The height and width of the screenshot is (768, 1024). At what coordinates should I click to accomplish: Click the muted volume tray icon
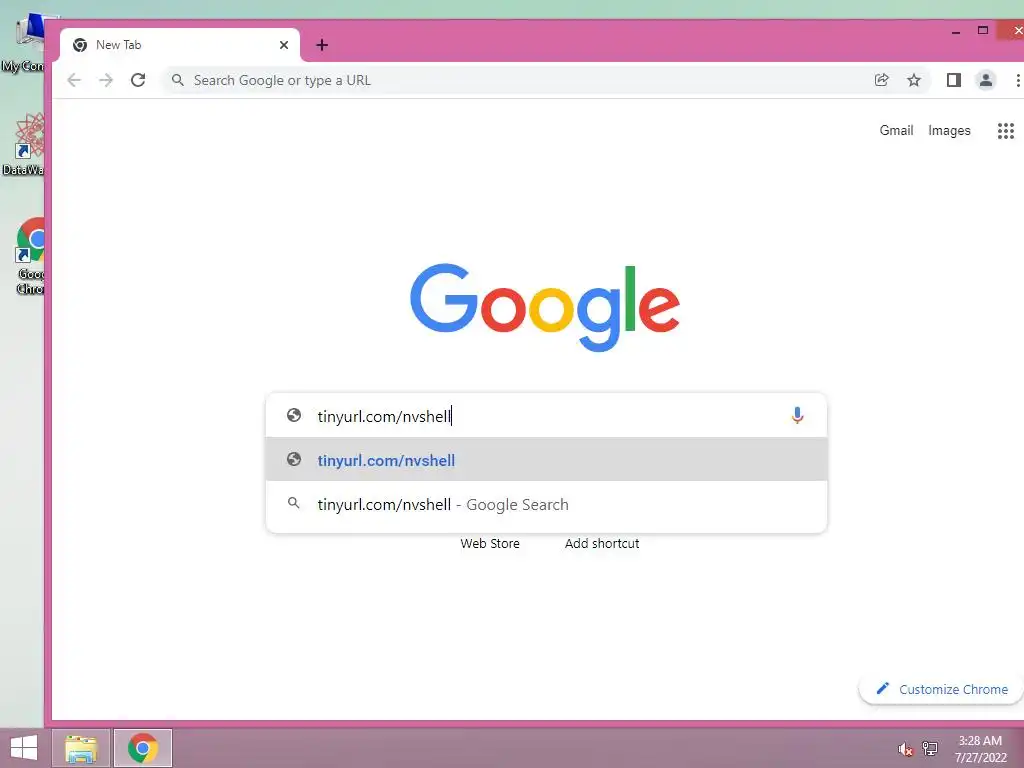click(x=904, y=749)
